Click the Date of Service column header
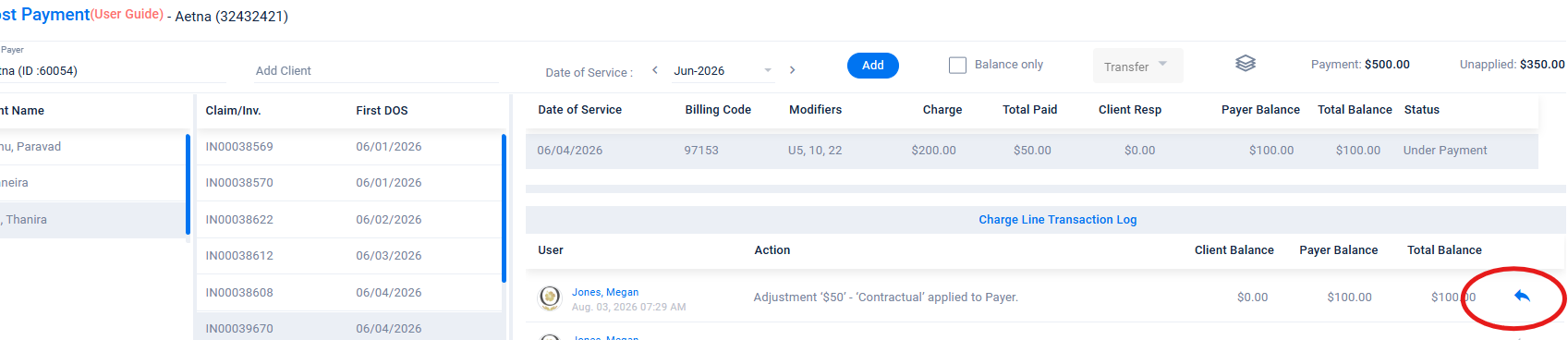This screenshot has height=340, width=1568. pyautogui.click(x=579, y=110)
